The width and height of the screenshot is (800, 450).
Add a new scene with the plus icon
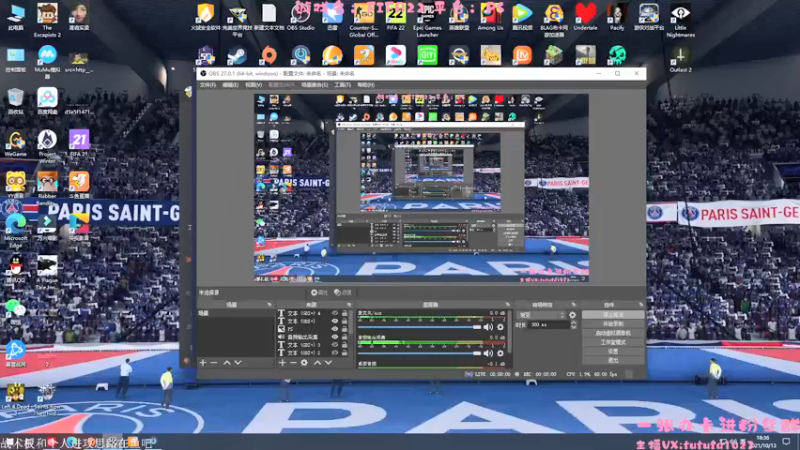click(x=203, y=363)
